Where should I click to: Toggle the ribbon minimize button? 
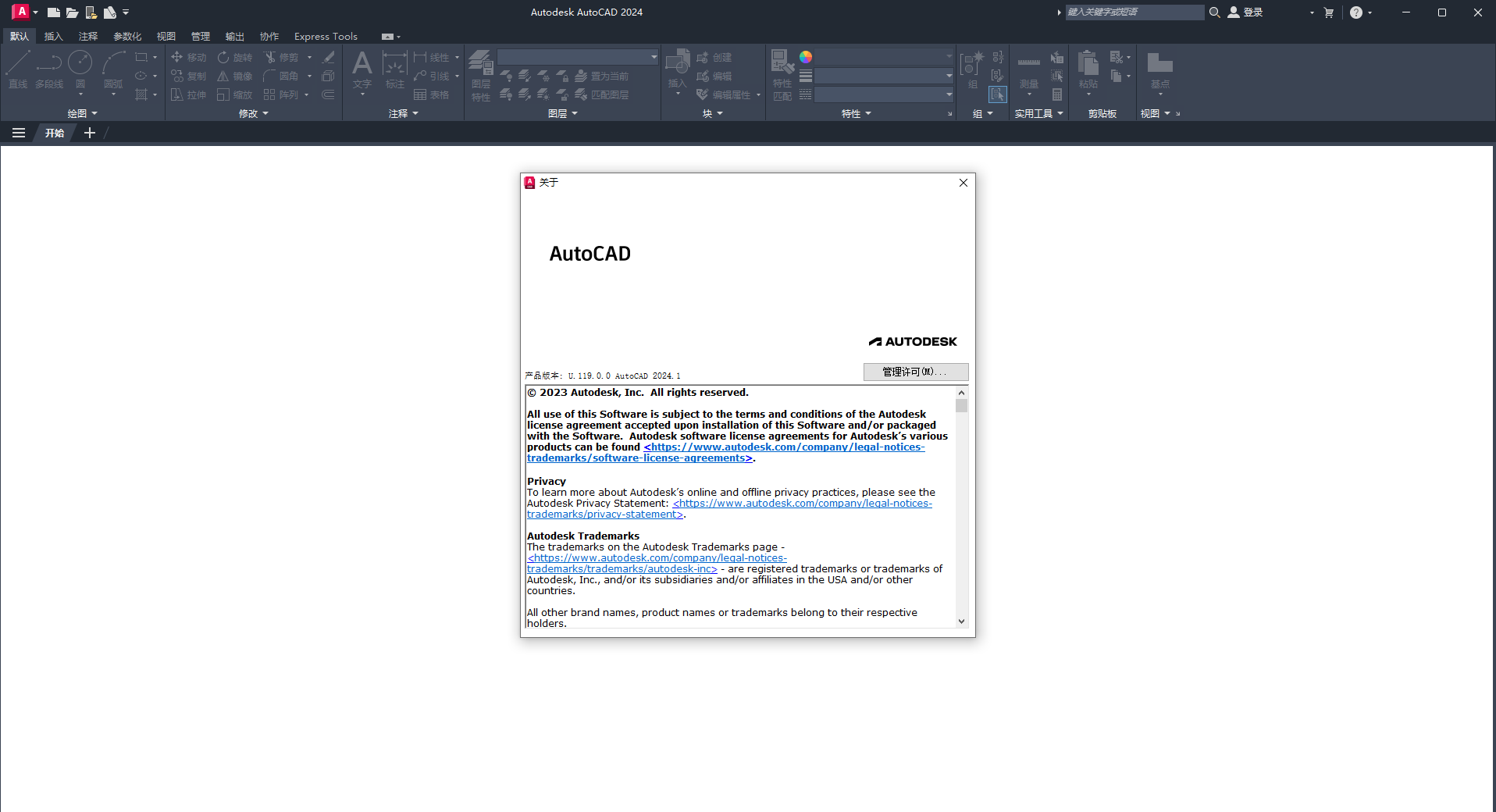(389, 37)
